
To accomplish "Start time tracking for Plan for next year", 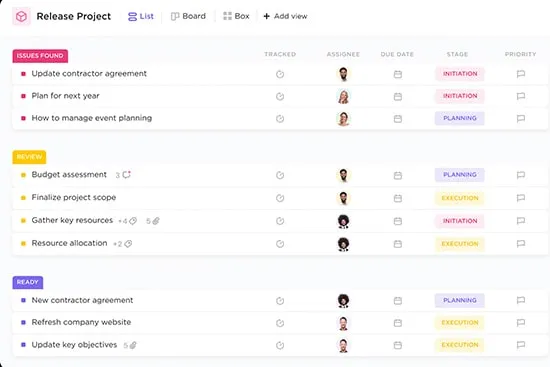I will (280, 96).
